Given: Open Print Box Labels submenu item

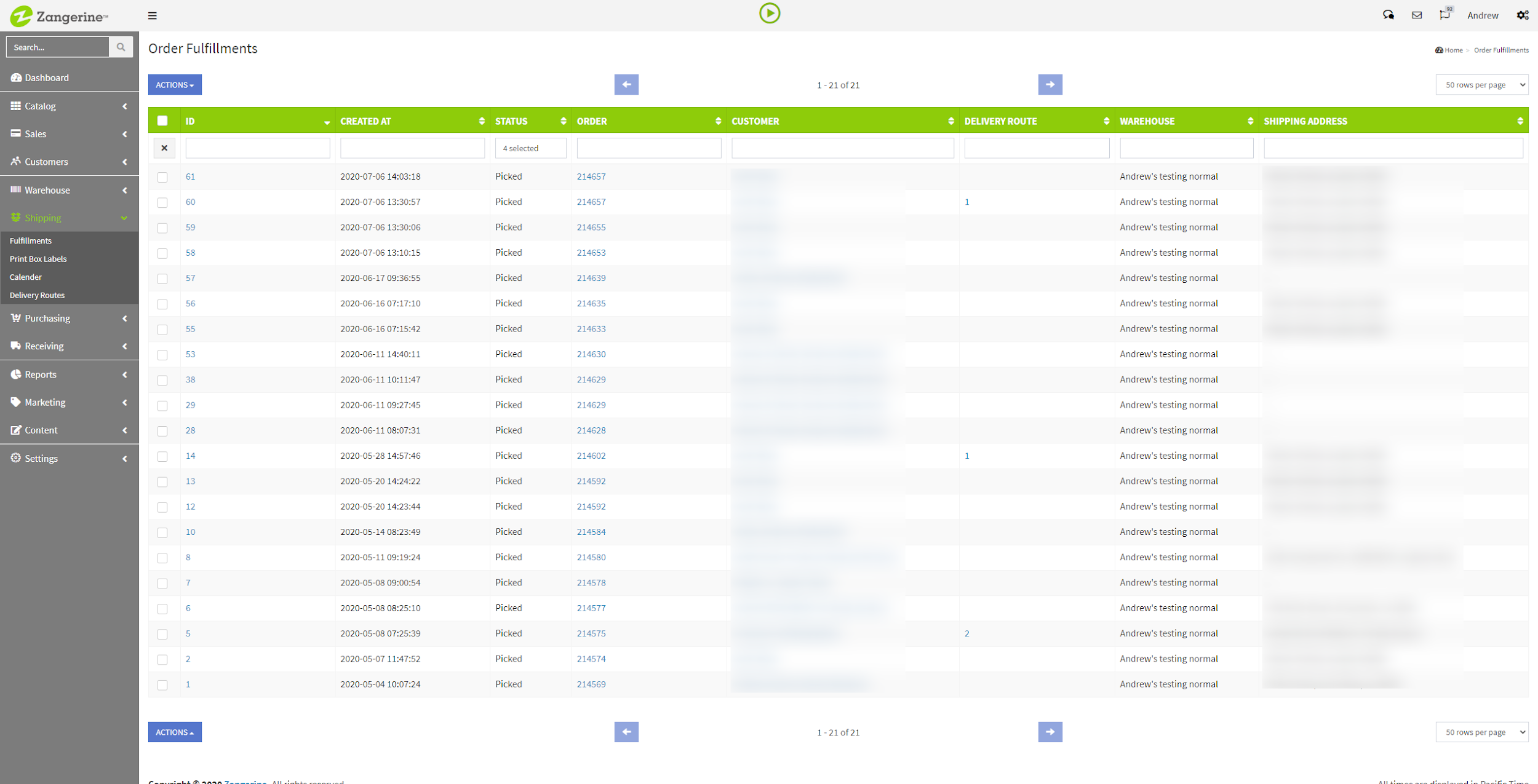Looking at the screenshot, I should (x=38, y=259).
